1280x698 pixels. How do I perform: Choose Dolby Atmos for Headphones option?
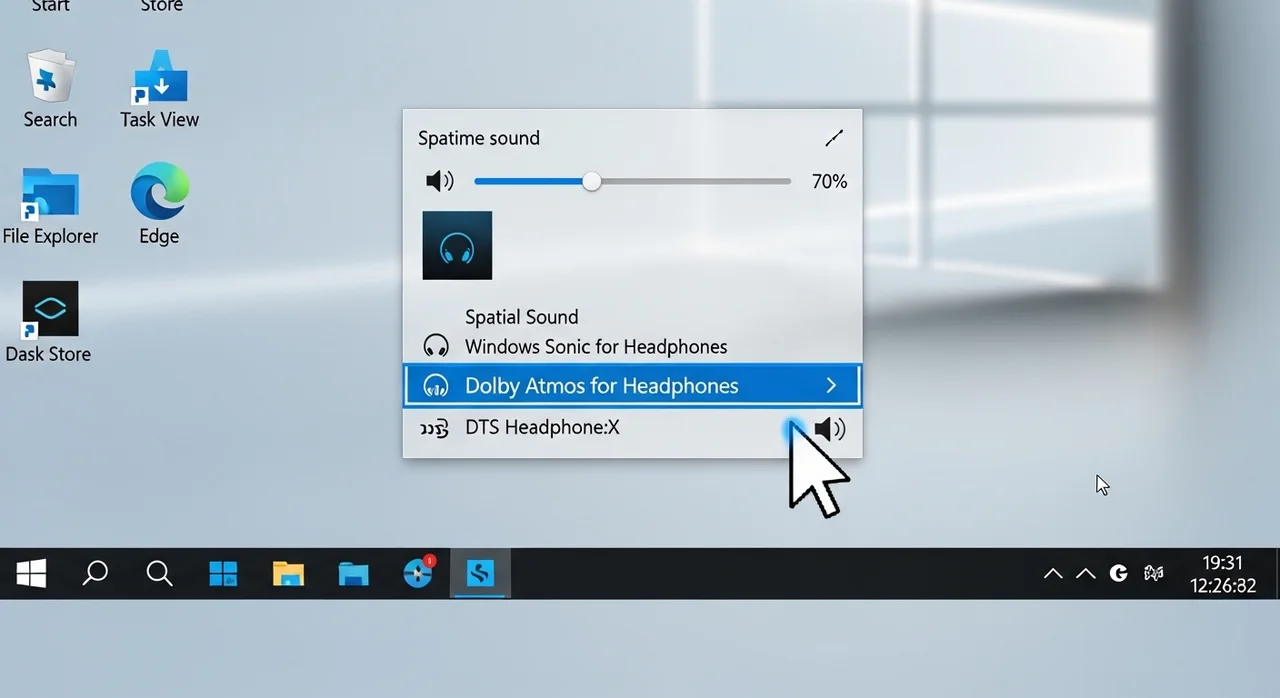(x=601, y=386)
